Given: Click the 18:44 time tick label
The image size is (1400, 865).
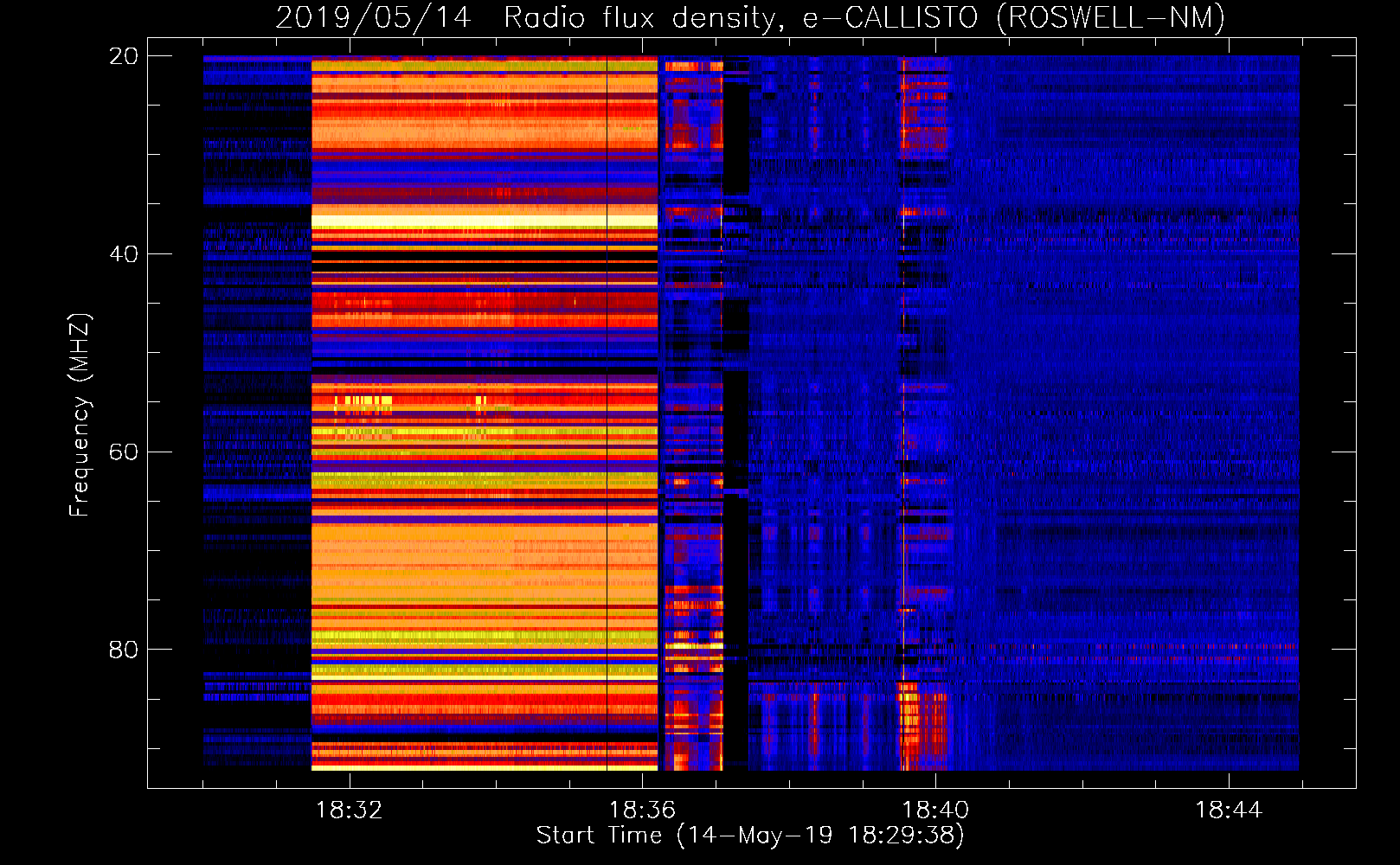Looking at the screenshot, I should click(1229, 811).
